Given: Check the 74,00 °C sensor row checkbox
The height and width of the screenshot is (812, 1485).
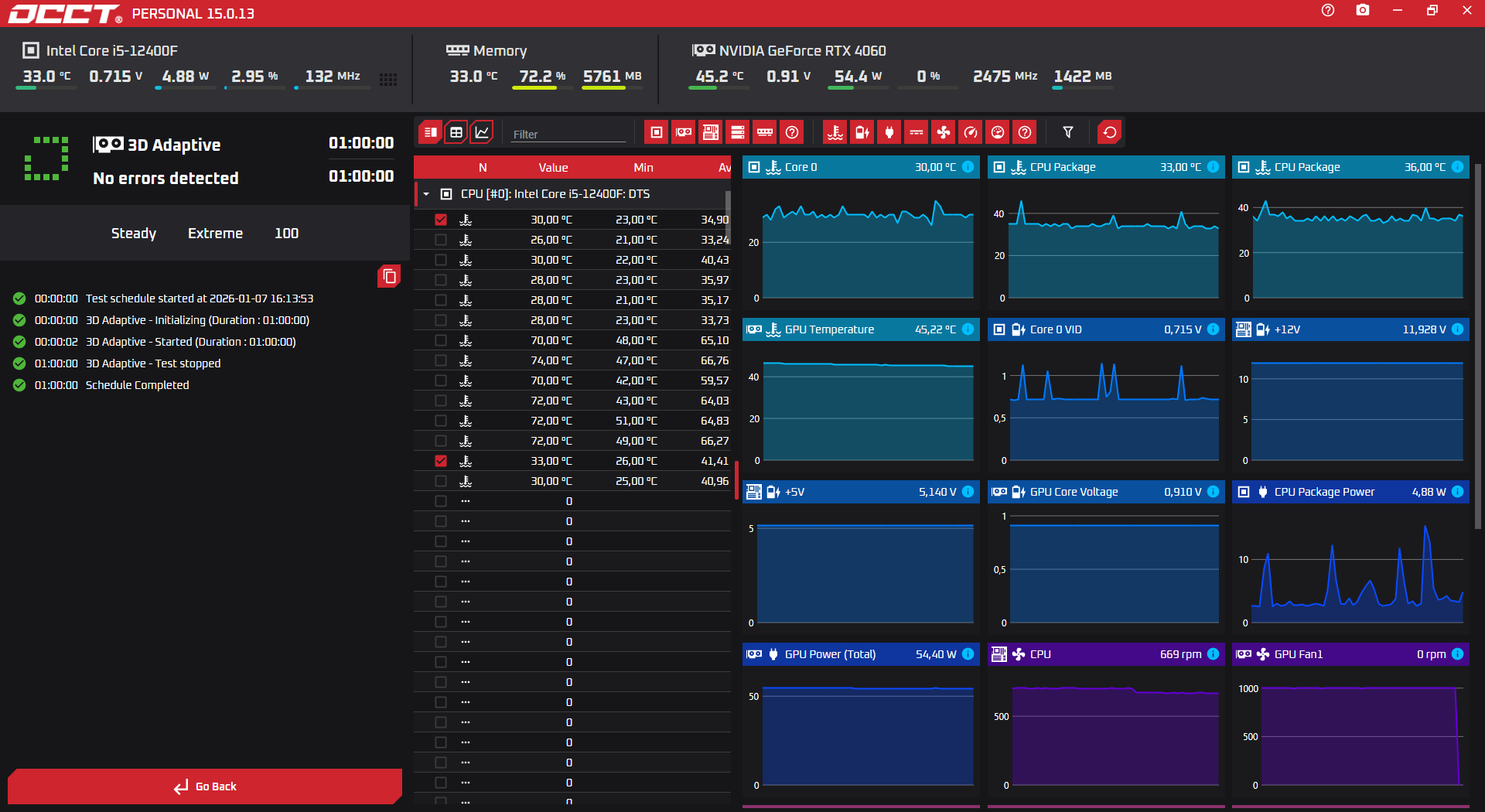Looking at the screenshot, I should click(441, 360).
